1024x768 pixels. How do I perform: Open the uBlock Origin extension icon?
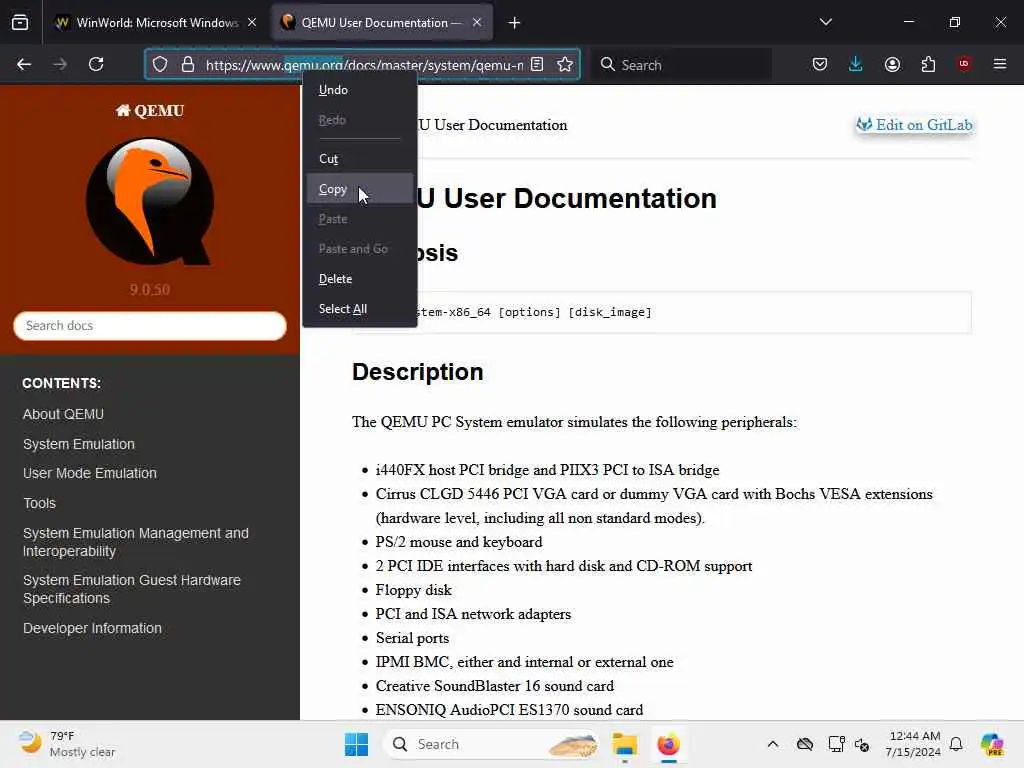point(964,64)
